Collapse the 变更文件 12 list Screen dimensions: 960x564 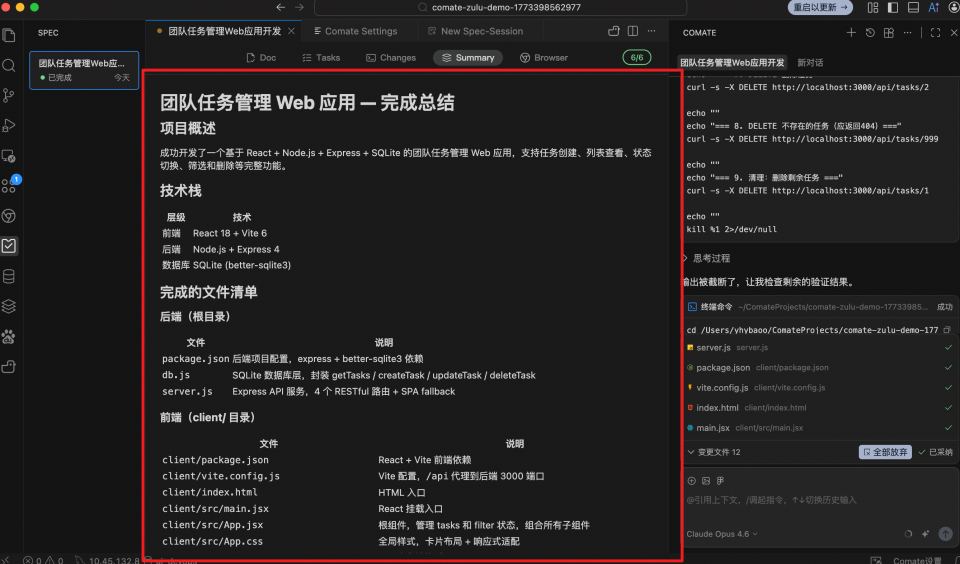[x=714, y=452]
